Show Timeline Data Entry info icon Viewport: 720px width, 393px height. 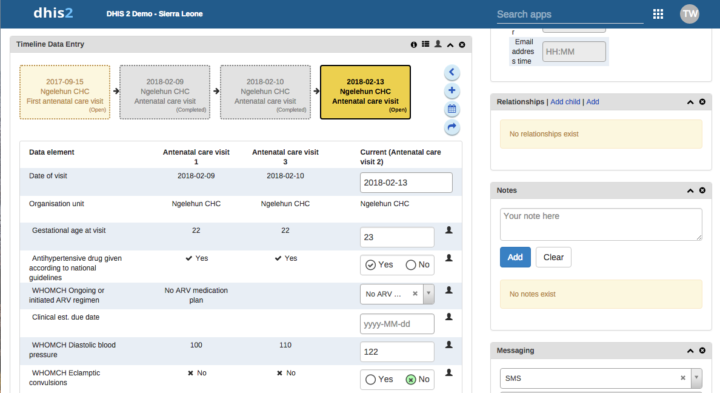click(414, 45)
